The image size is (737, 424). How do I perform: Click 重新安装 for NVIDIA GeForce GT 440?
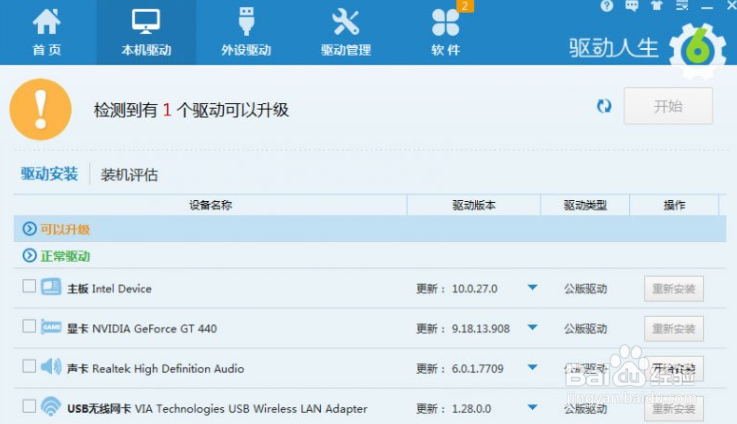674,329
